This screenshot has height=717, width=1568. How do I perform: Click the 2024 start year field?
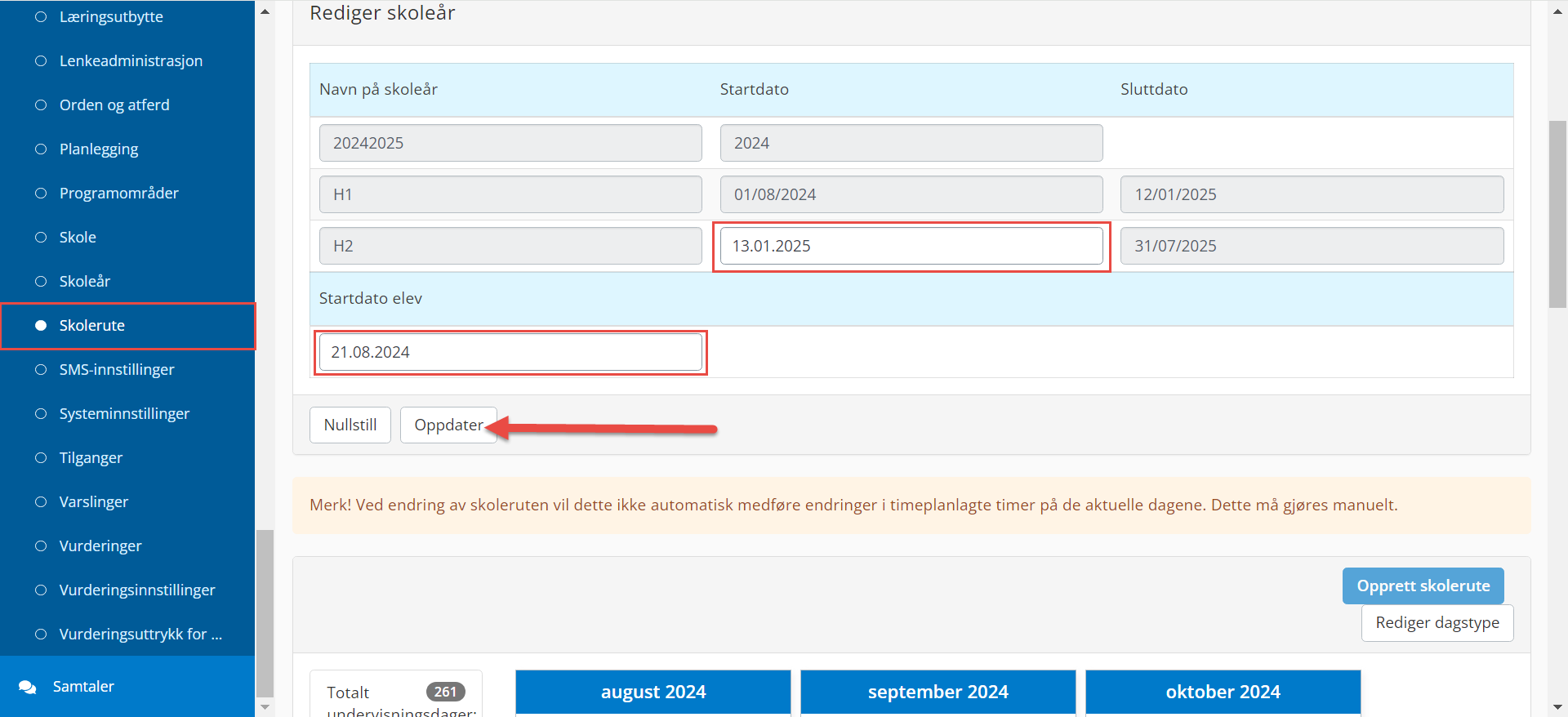[x=911, y=143]
